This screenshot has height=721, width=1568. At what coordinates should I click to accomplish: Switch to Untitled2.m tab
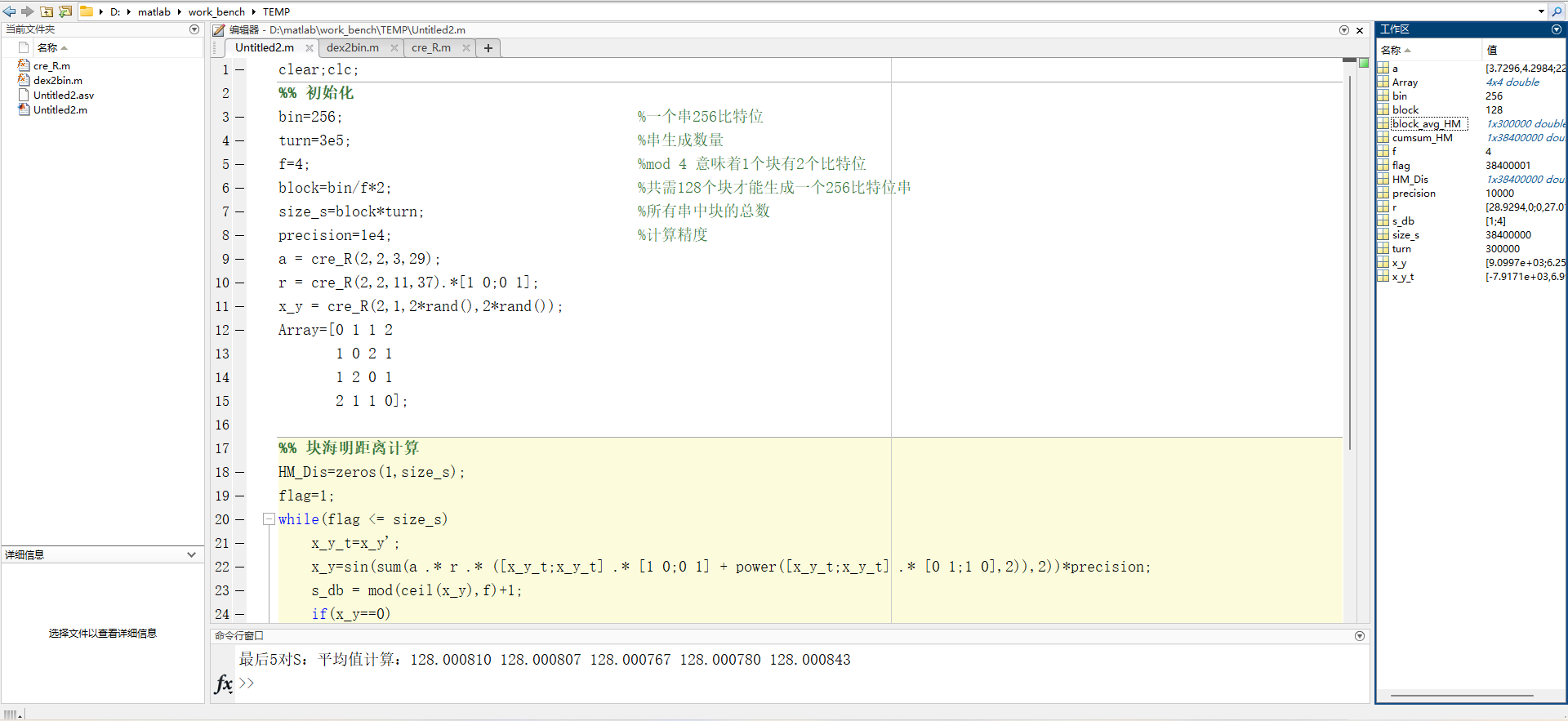265,48
